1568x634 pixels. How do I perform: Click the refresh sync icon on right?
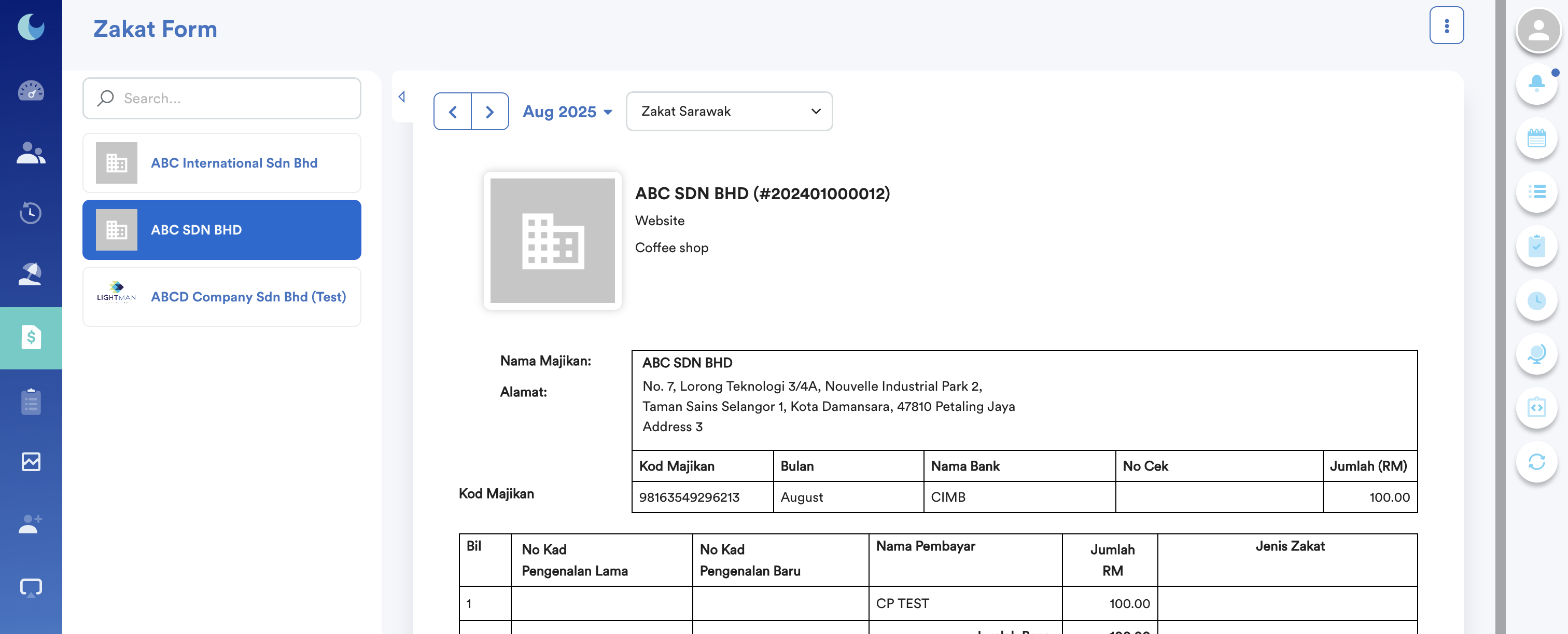pos(1536,462)
